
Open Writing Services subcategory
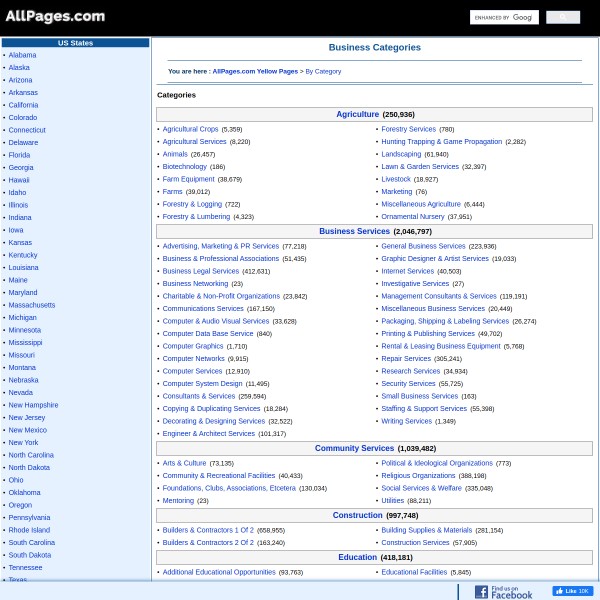coord(406,421)
